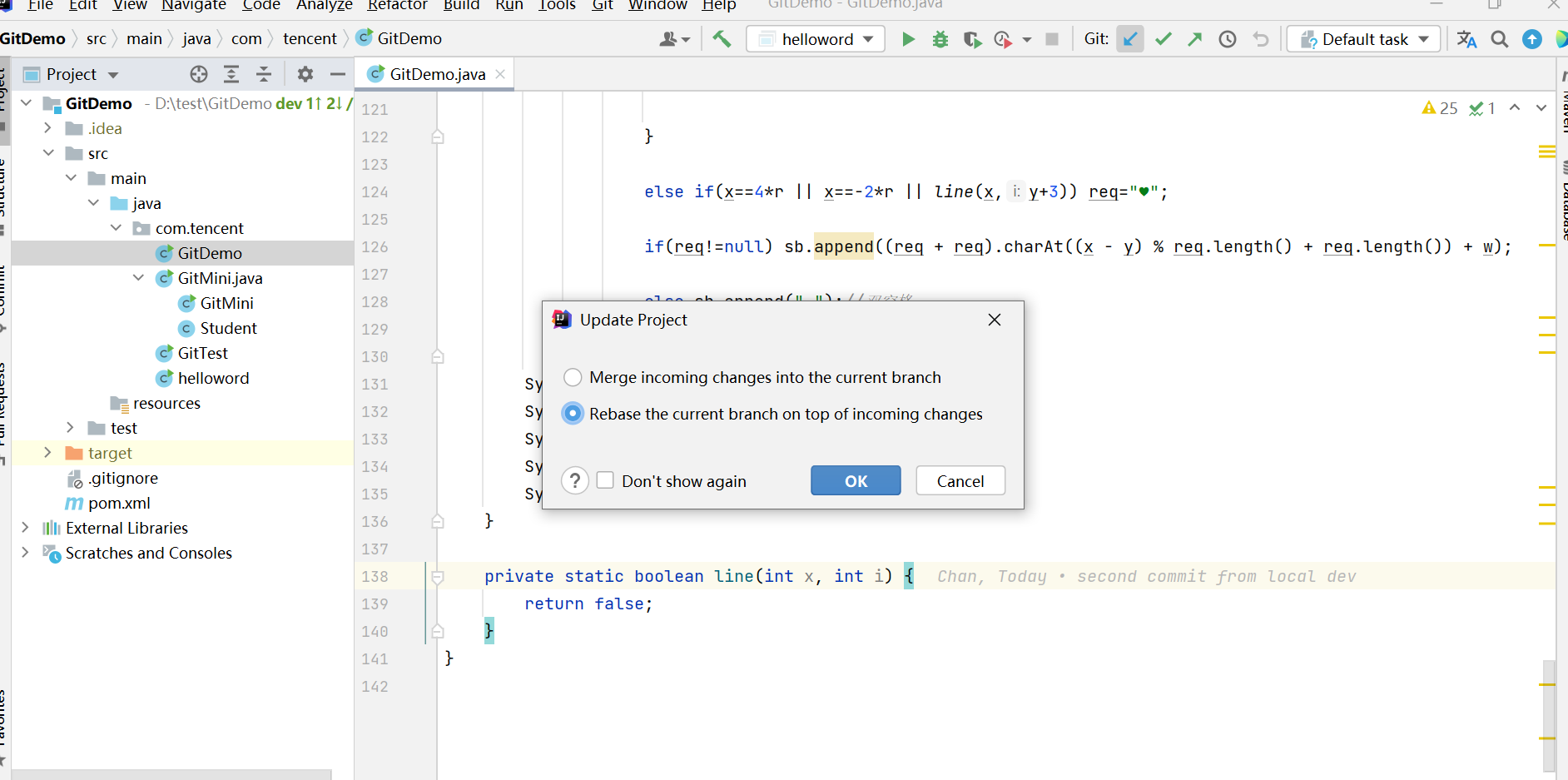Click OK in Update Project dialog

coord(856,480)
